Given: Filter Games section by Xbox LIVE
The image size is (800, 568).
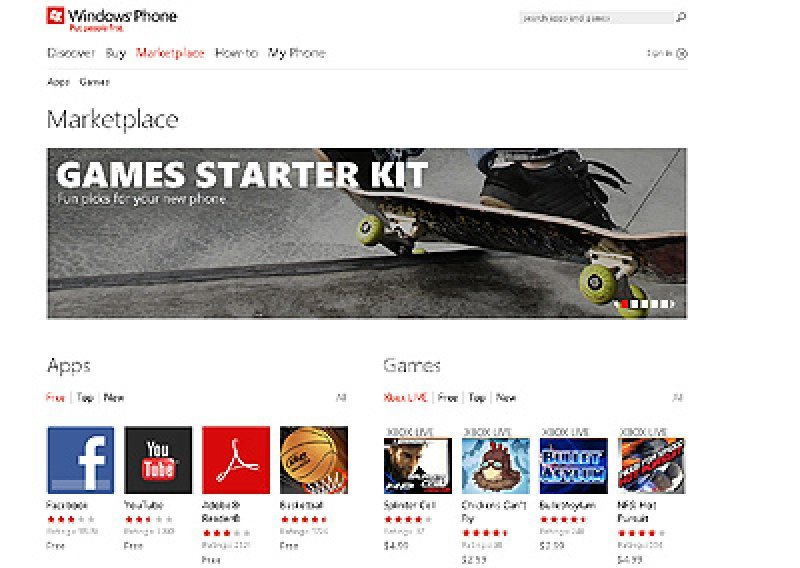Looking at the screenshot, I should (x=405, y=398).
